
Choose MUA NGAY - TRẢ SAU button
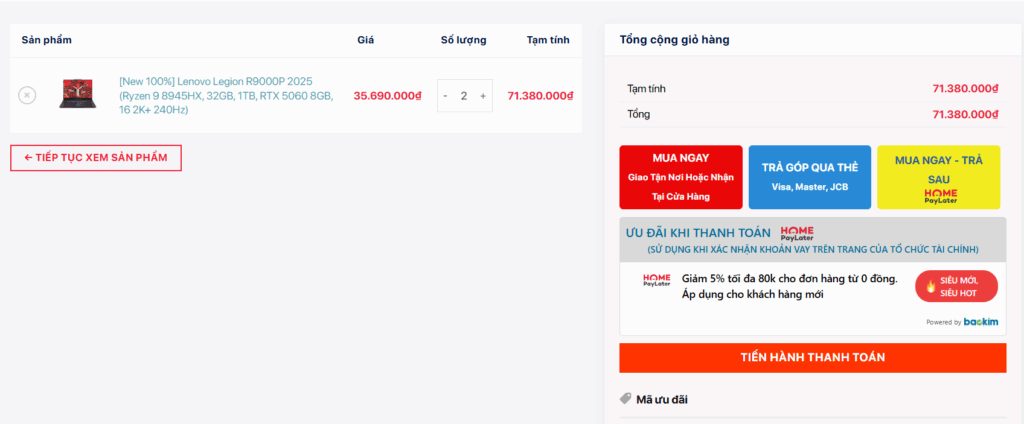(x=938, y=177)
